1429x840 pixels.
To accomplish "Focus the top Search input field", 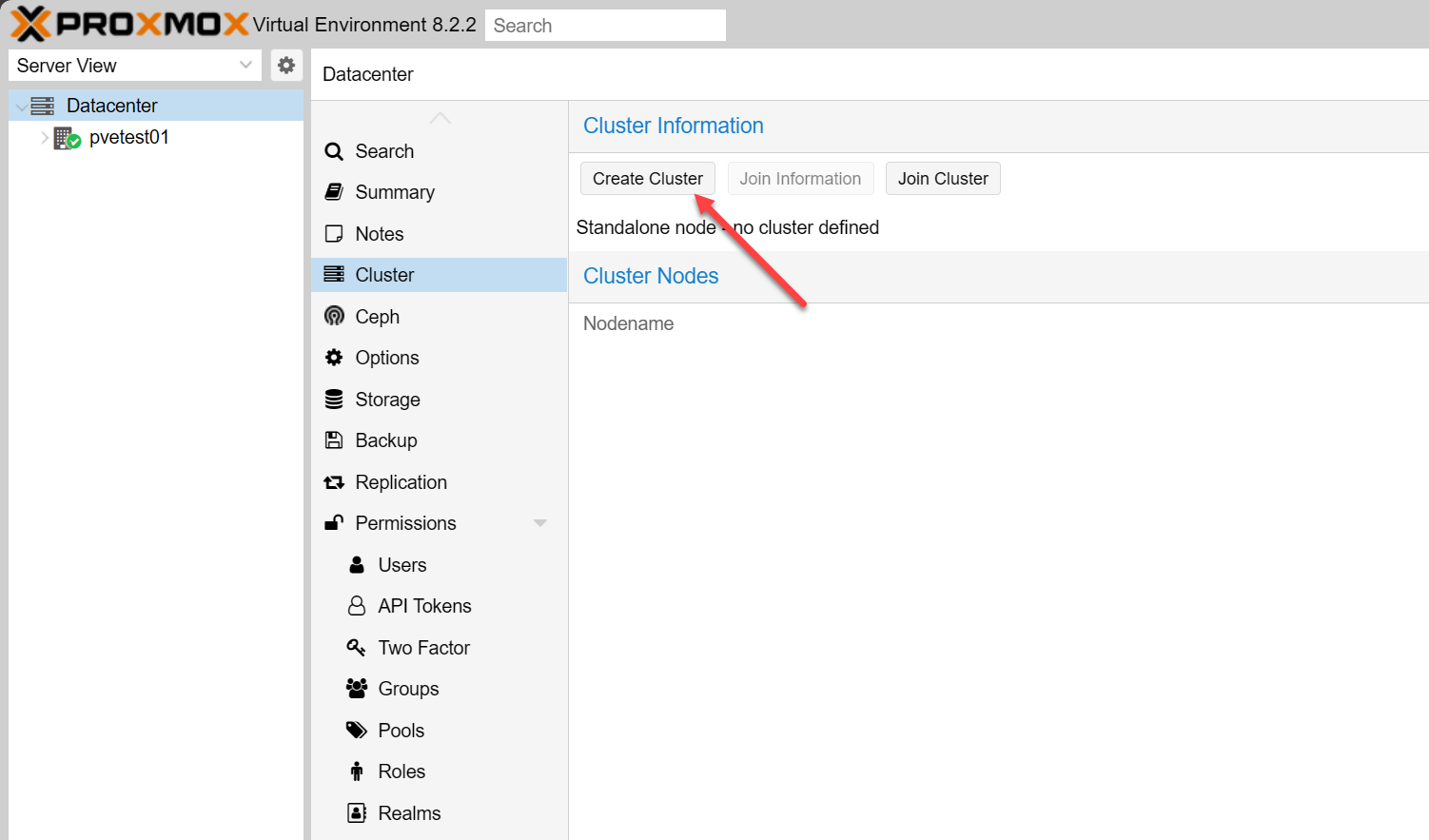I will click(x=605, y=26).
